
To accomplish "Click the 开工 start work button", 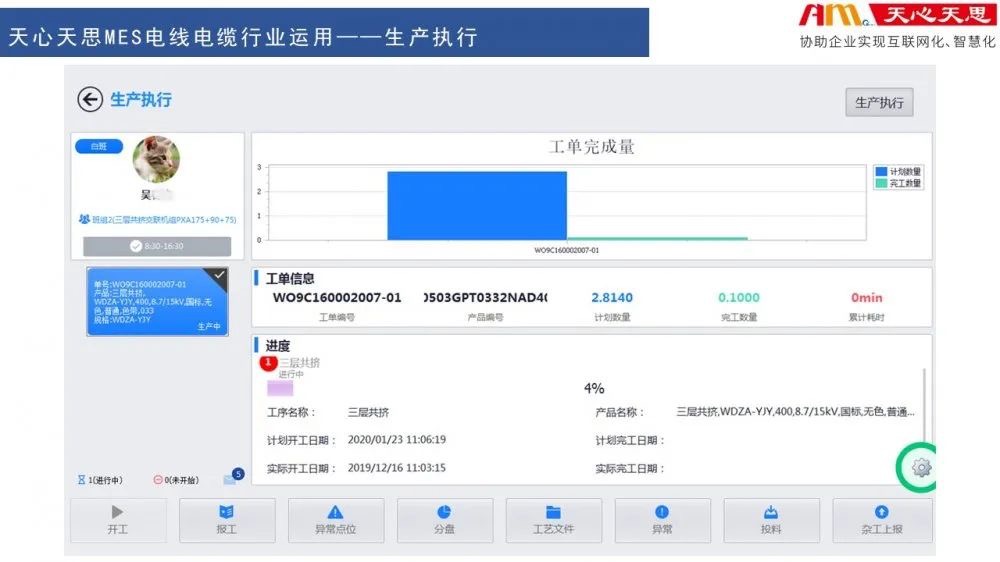I will click(x=118, y=521).
